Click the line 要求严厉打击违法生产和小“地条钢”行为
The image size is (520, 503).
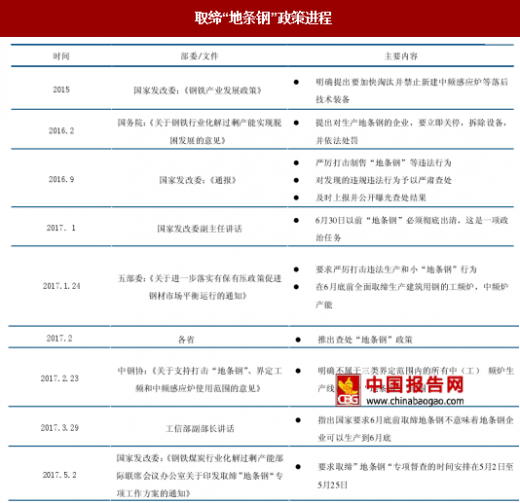click(x=396, y=269)
